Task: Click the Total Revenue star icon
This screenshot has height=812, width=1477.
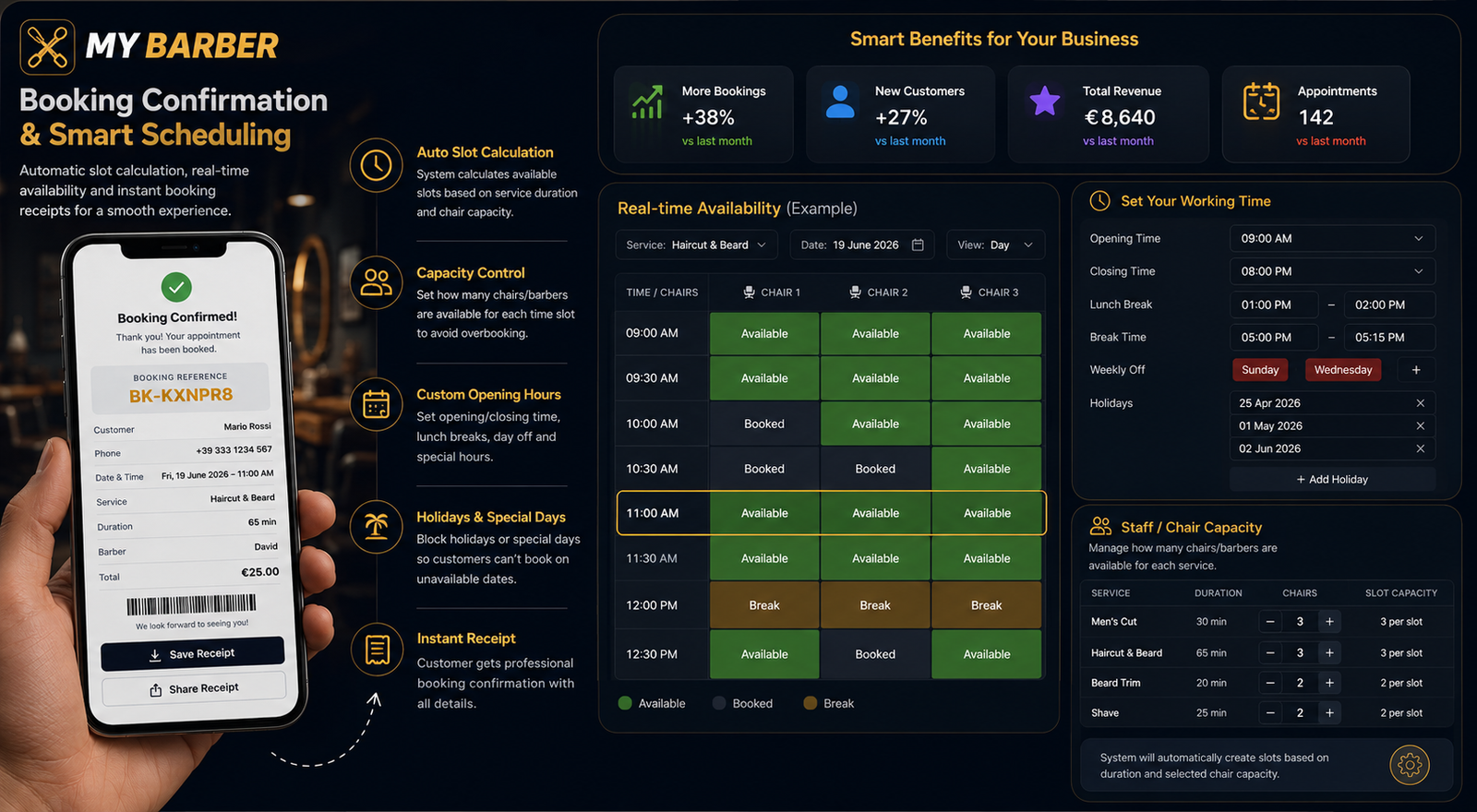Action: (1045, 101)
